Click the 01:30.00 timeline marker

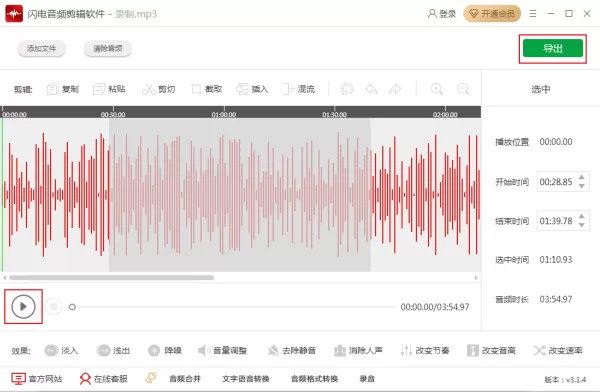334,114
